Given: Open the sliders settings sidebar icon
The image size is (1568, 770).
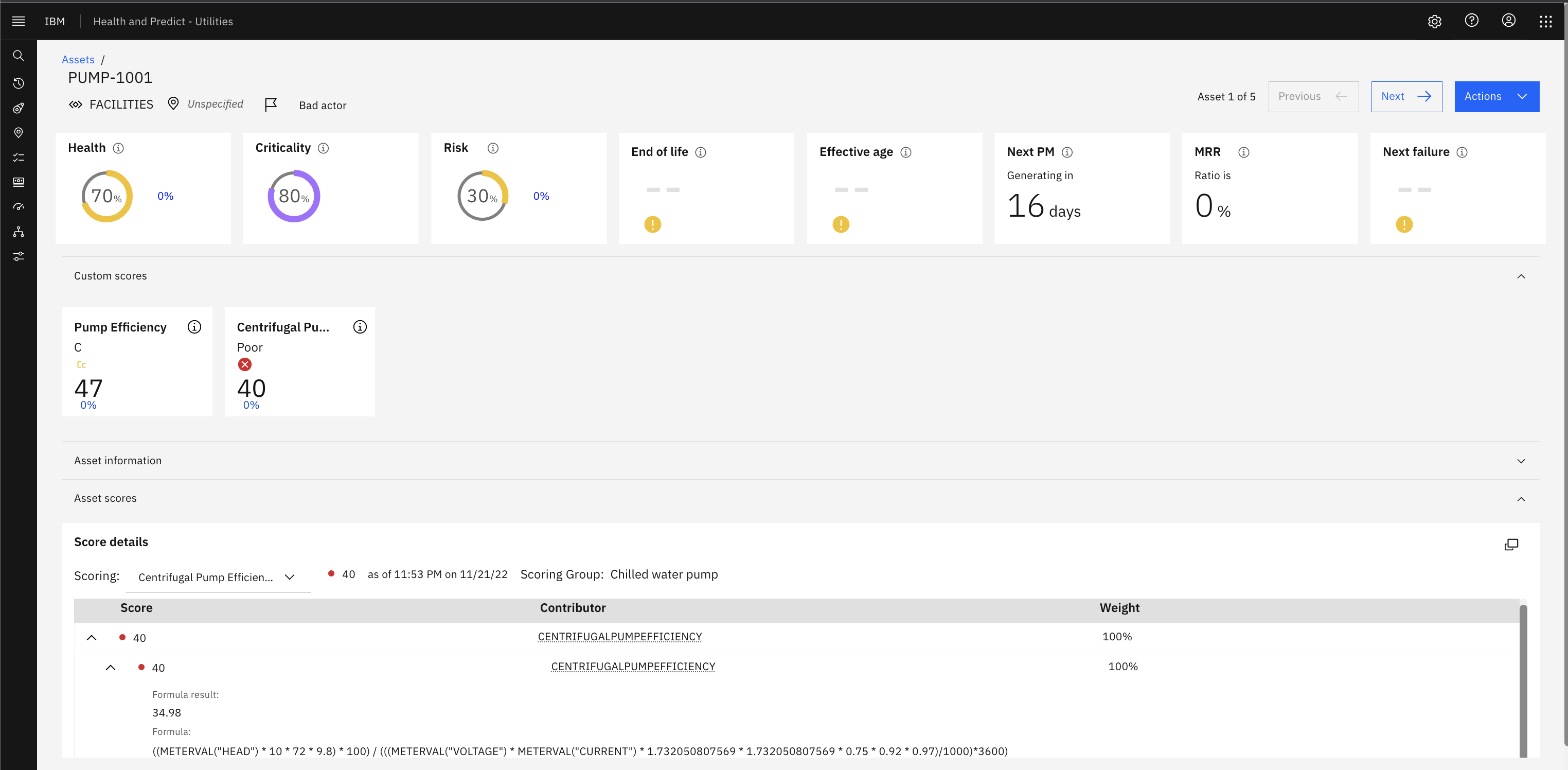Looking at the screenshot, I should tap(18, 256).
